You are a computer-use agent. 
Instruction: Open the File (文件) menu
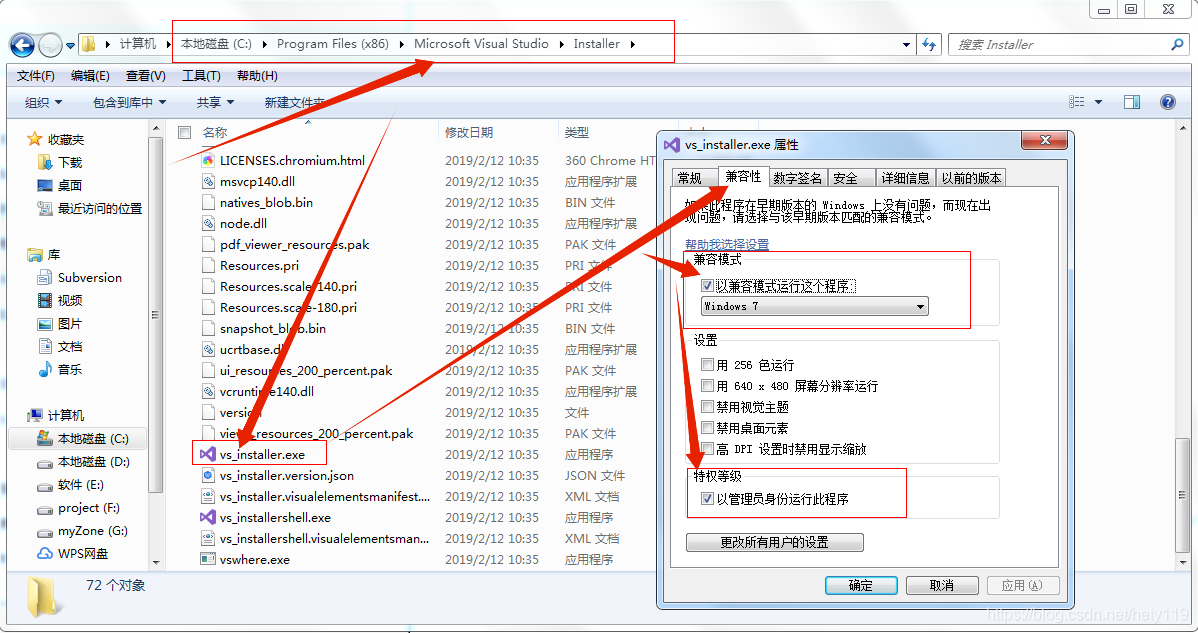36,76
